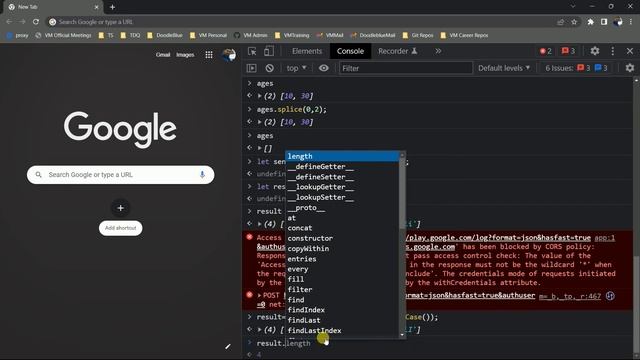The image size is (640, 360).
Task: Click the plus add shortcut icon
Action: [120, 208]
